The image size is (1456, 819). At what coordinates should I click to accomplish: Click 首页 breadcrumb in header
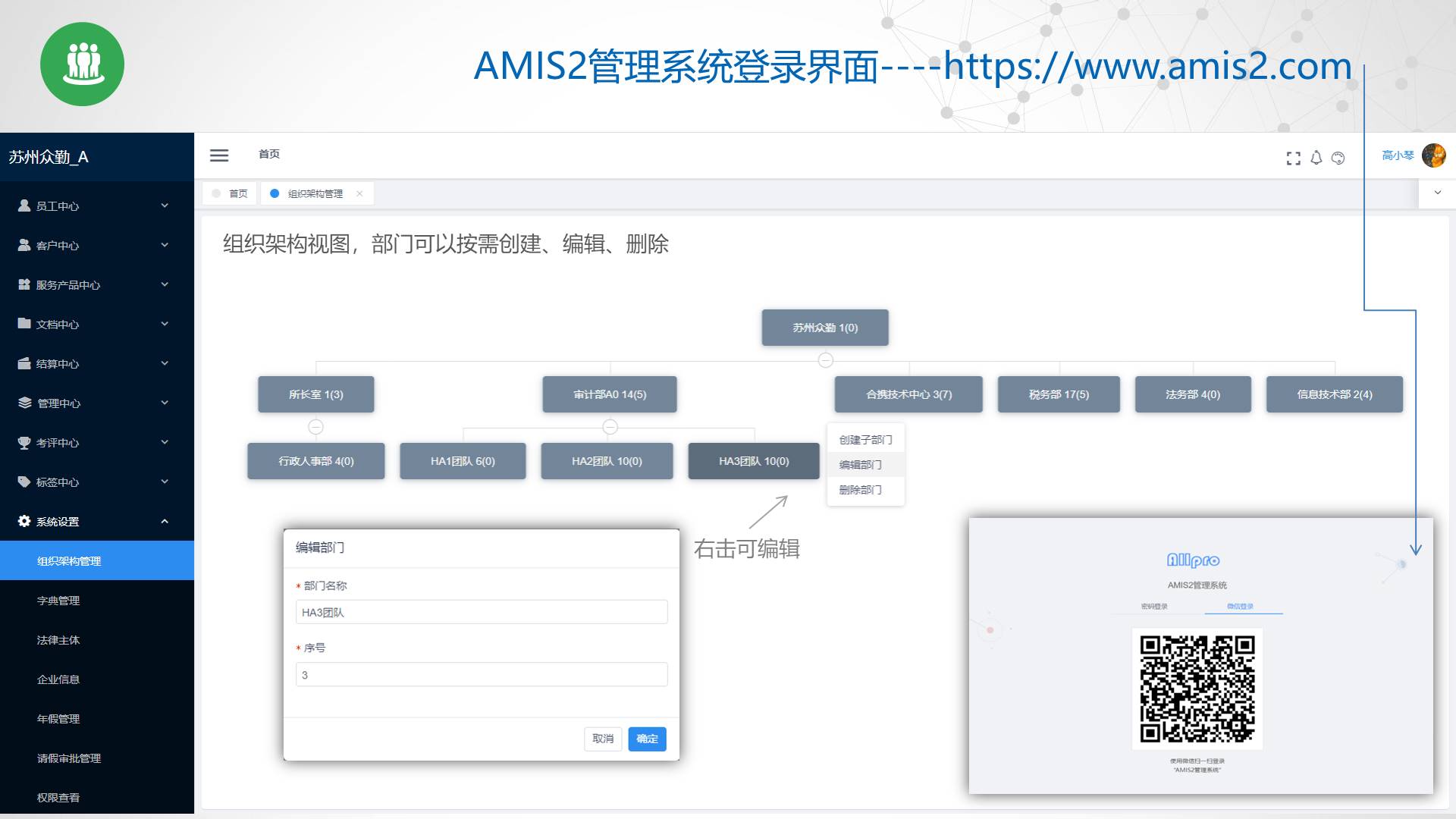pos(269,154)
